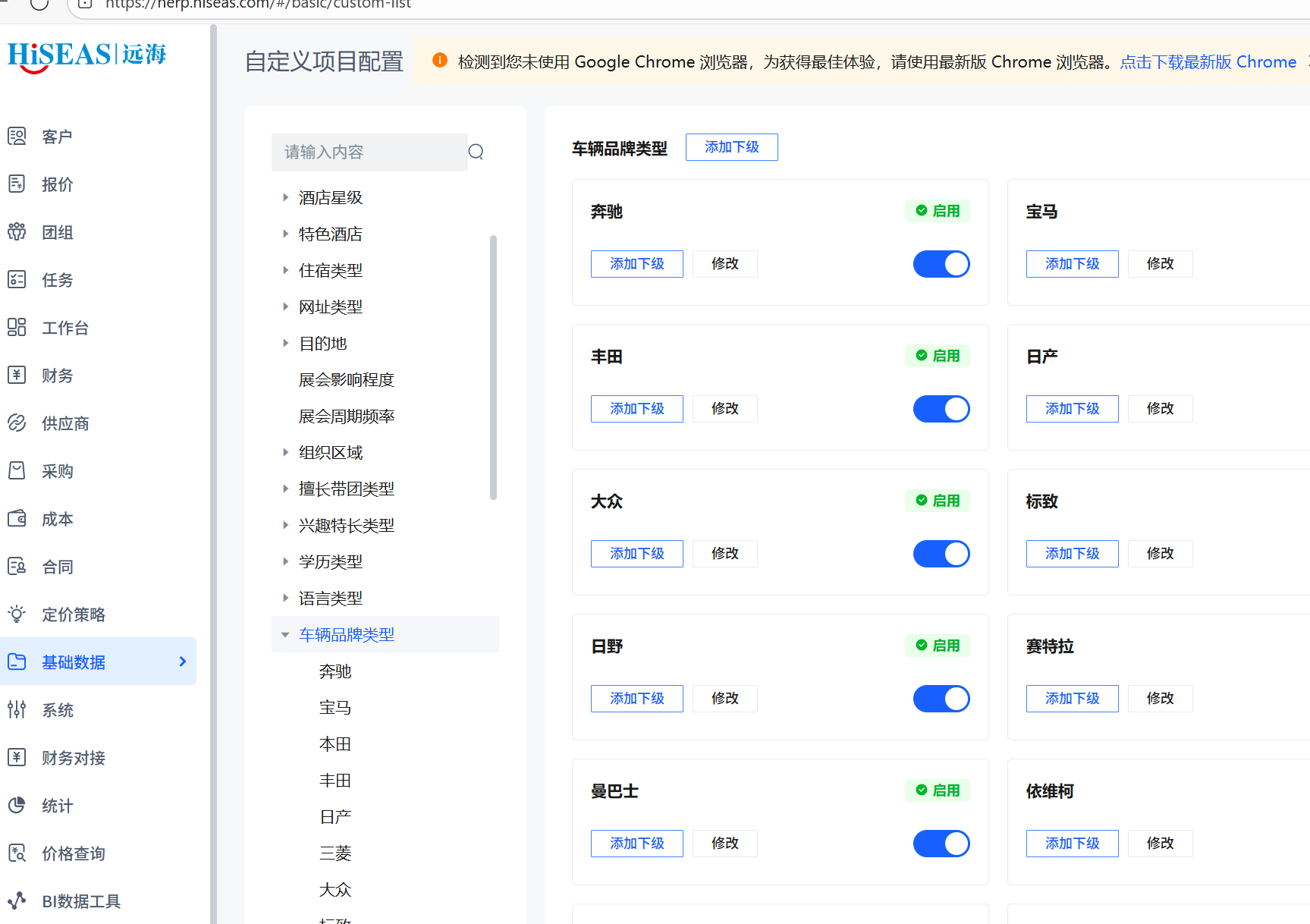Click the 点击下载最新版 Chrome link
Viewport: 1310px width, 924px height.
(1208, 62)
